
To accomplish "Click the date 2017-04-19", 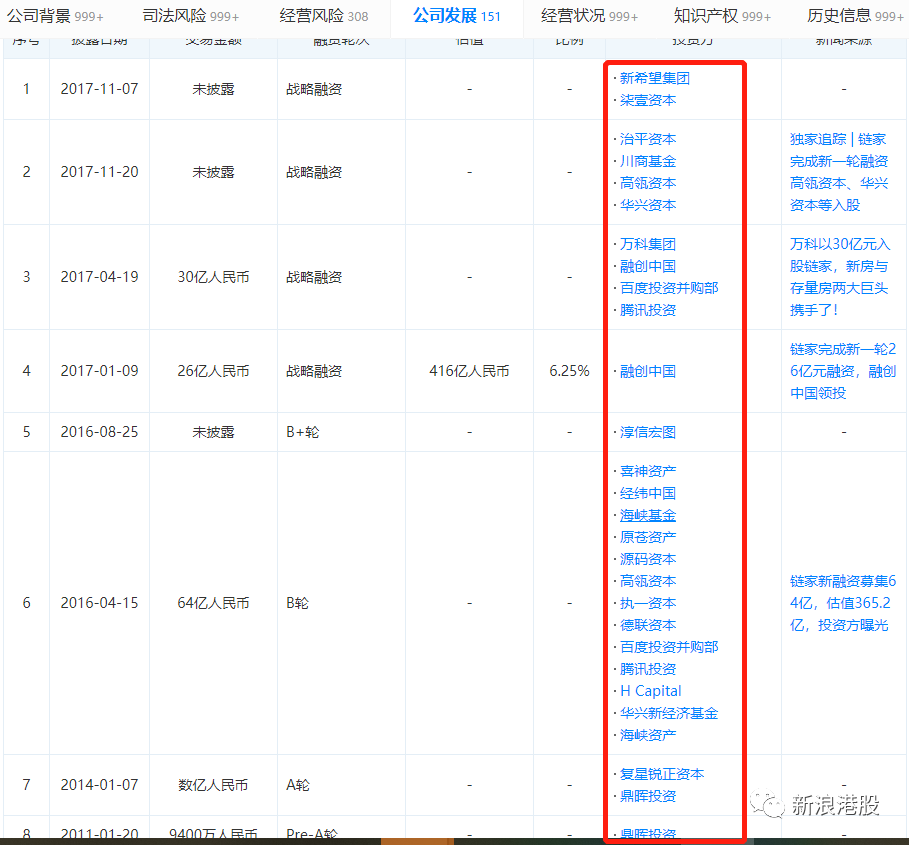I will (99, 276).
